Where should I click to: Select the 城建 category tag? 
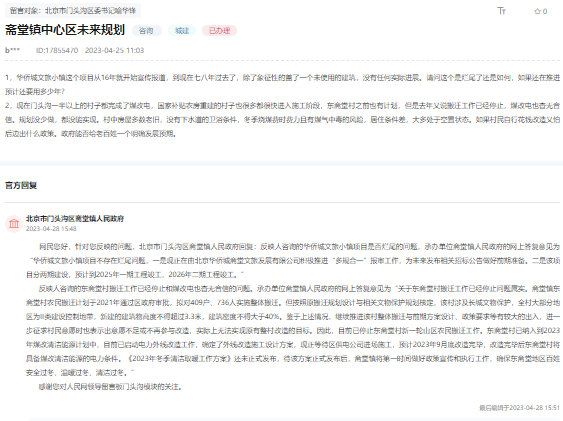click(182, 31)
